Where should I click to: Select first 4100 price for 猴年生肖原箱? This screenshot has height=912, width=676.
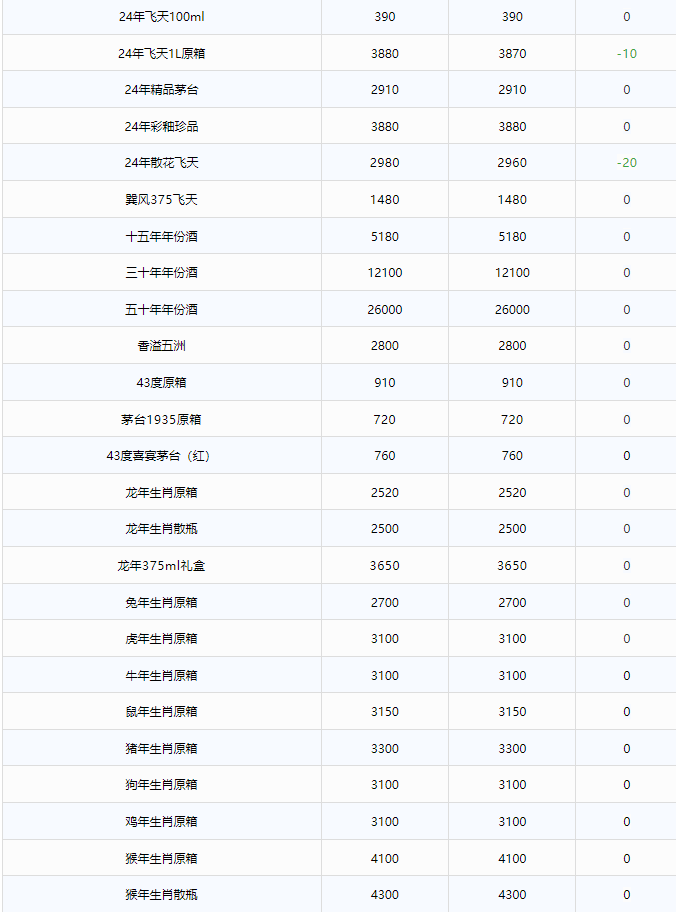(385, 858)
